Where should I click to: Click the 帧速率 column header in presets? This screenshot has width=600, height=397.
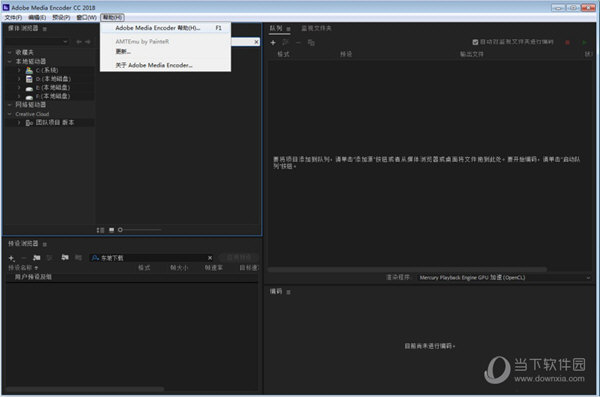214,268
